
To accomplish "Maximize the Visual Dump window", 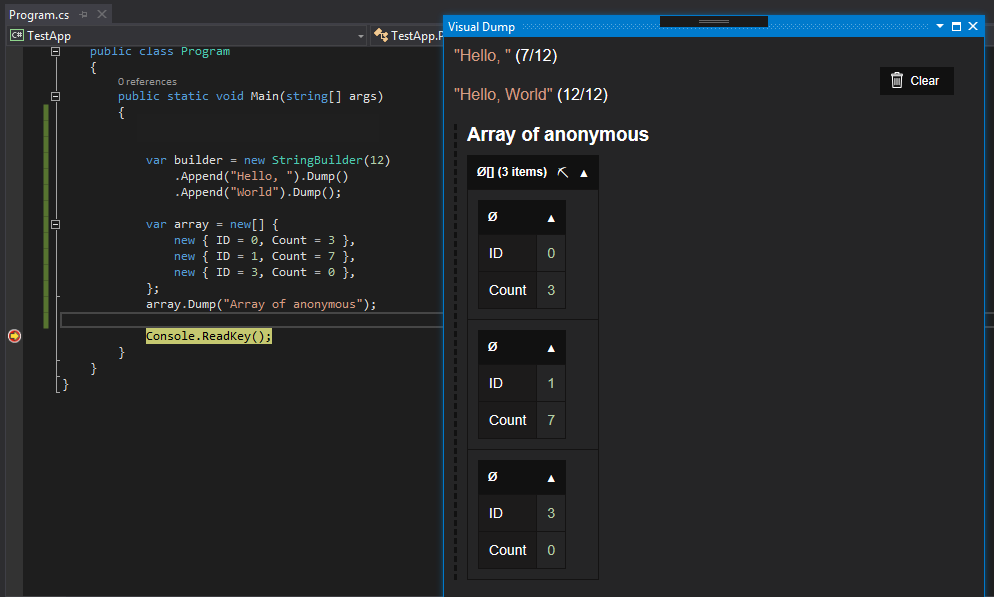I will 957,27.
